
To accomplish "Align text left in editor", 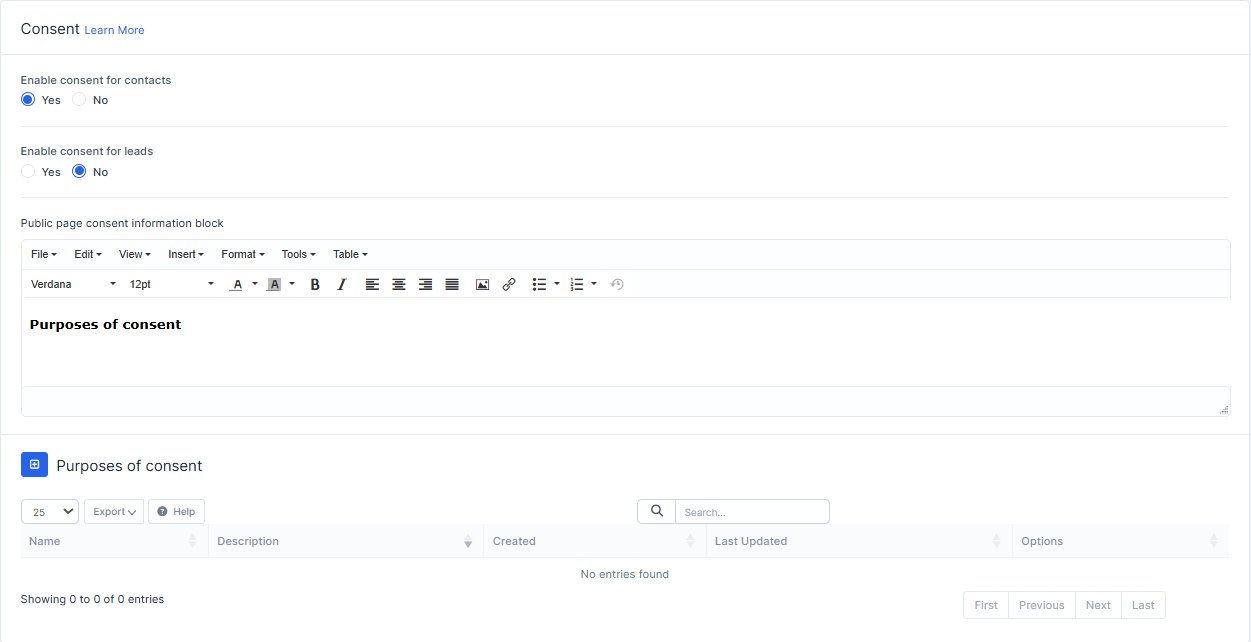I will click(372, 285).
